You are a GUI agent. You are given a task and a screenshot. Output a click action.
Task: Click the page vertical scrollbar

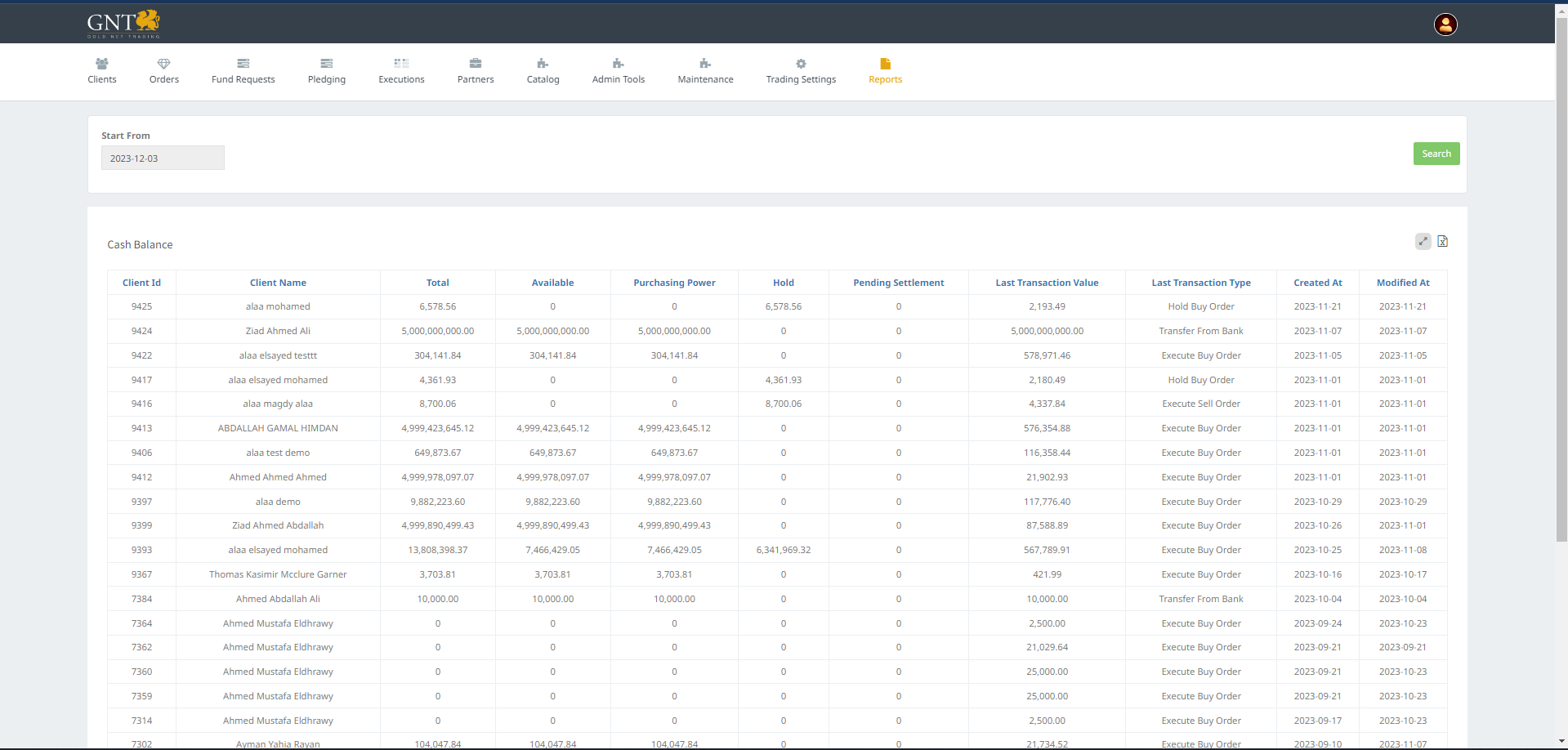[x=1561, y=278]
